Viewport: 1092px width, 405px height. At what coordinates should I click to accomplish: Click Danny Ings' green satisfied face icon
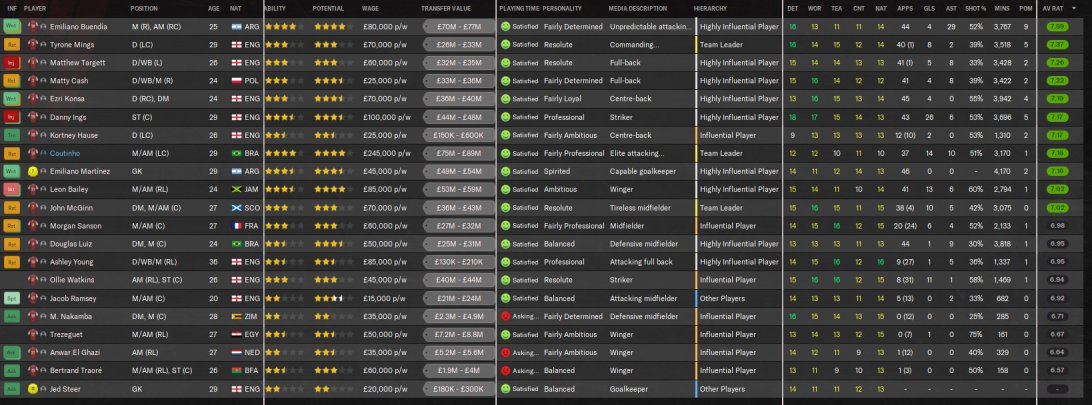505,117
